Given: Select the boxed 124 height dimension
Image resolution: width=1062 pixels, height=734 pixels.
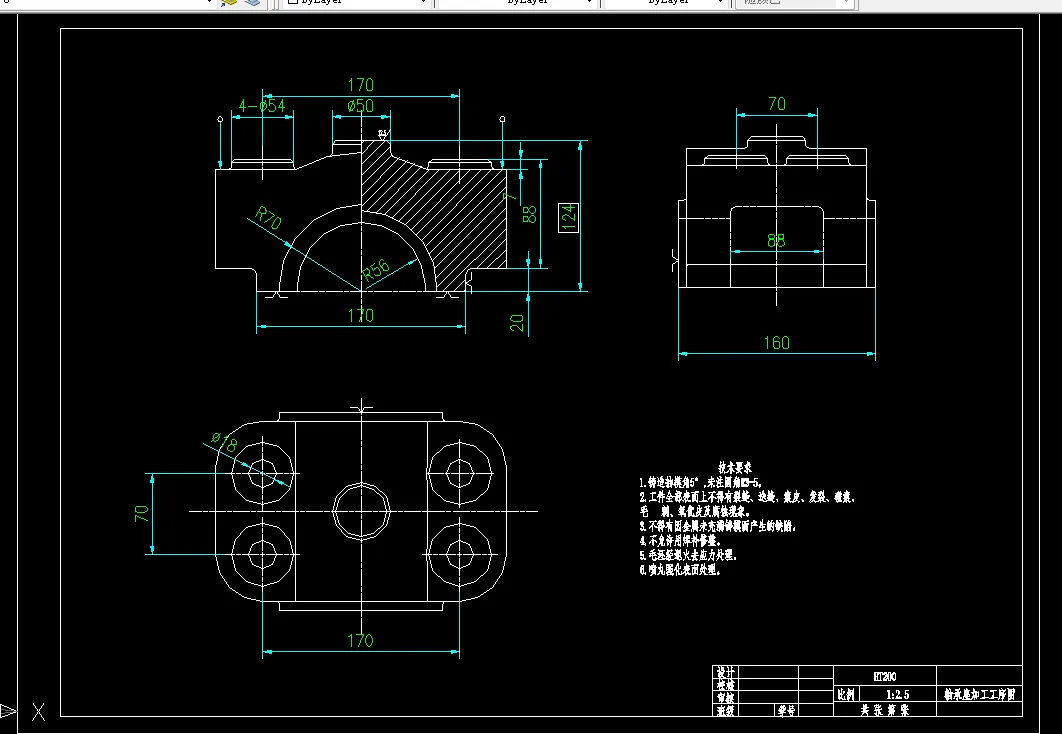Looking at the screenshot, I should point(568,217).
